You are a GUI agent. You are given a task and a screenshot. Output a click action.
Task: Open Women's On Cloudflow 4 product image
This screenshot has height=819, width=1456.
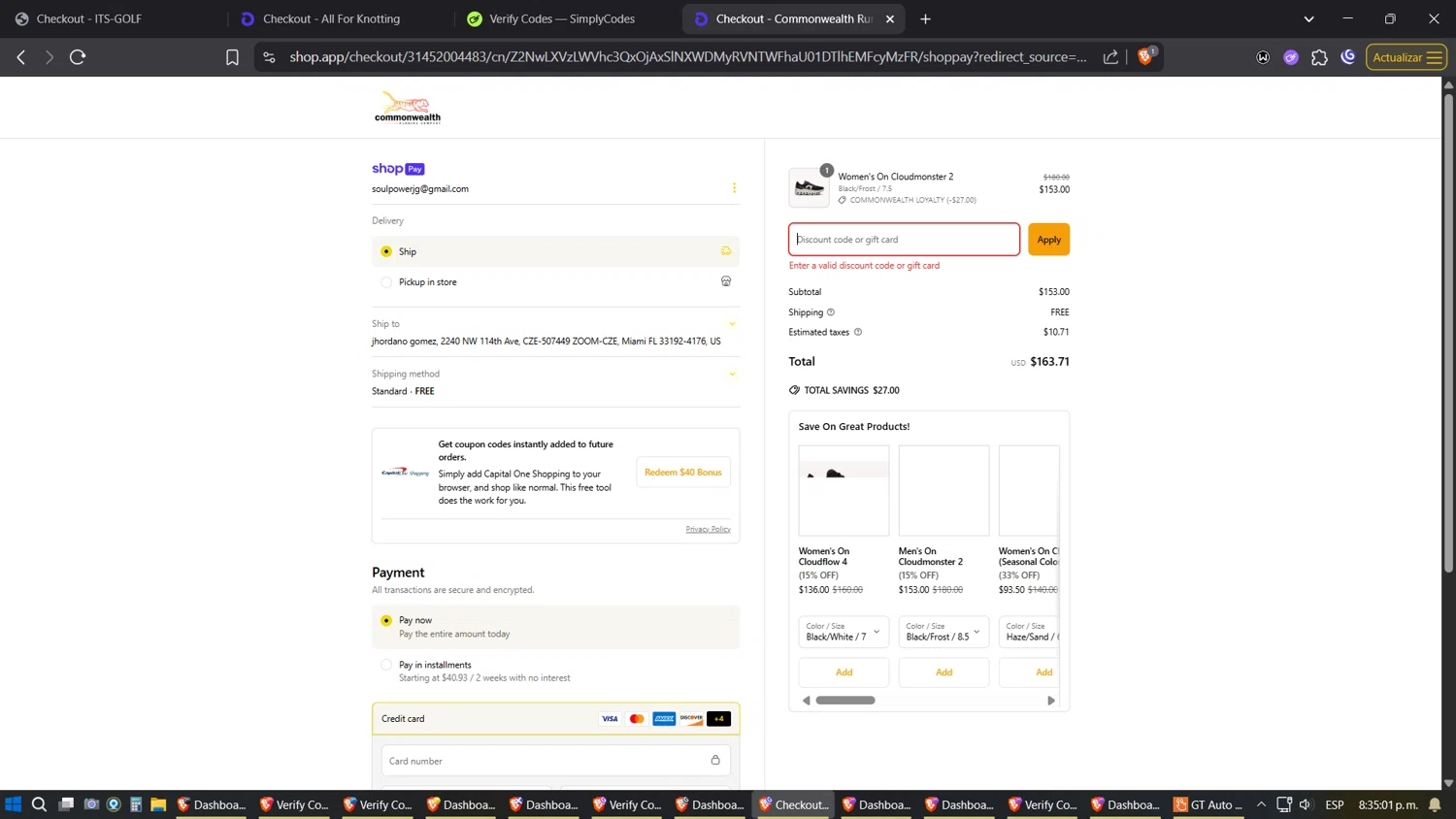[x=844, y=491]
